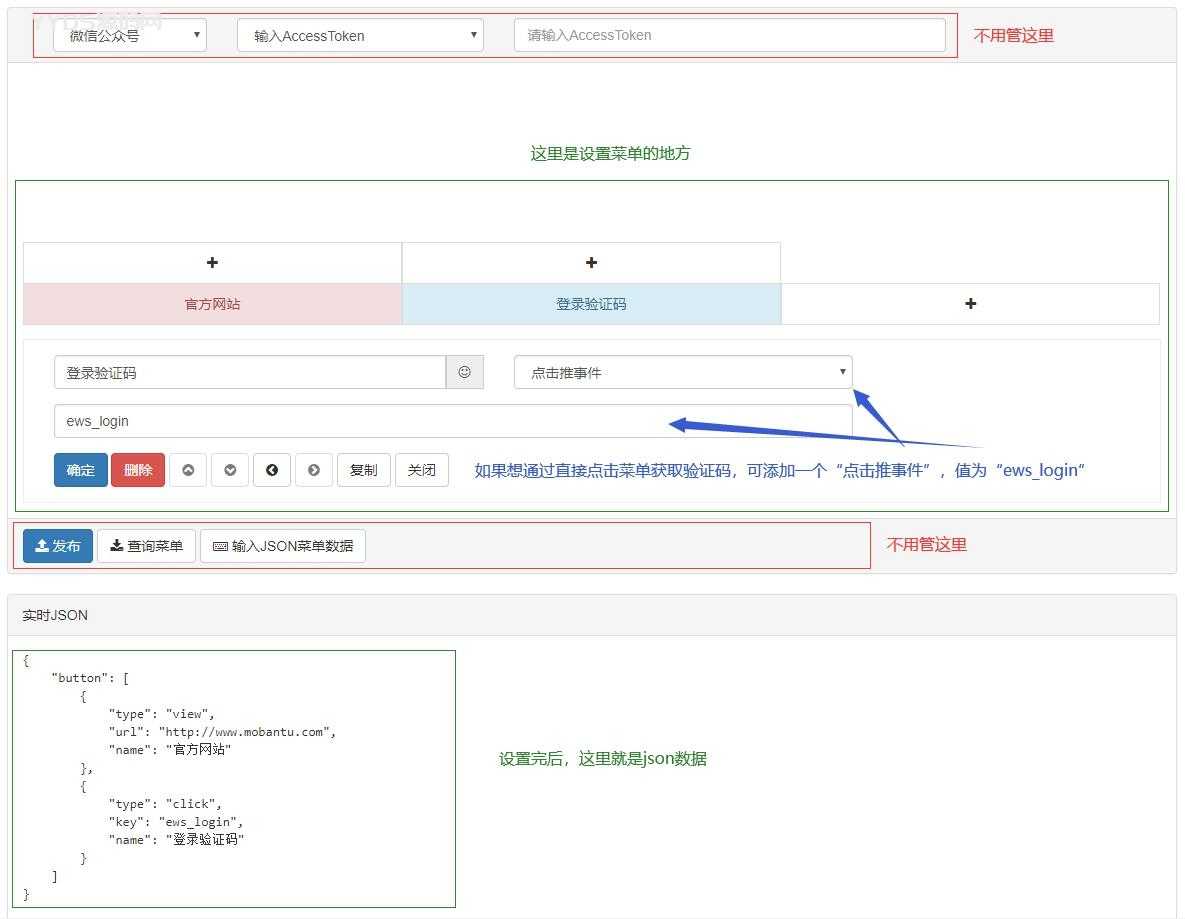Add submenu above 官方网站 with plus icon
Image resolution: width=1185 pixels, height=919 pixels.
point(212,263)
